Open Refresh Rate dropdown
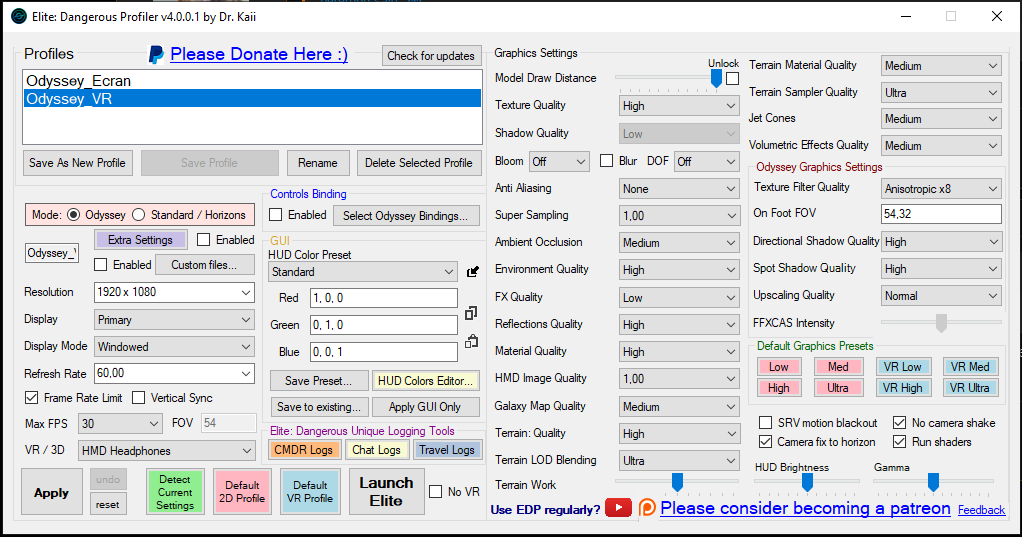1022x537 pixels. (174, 373)
